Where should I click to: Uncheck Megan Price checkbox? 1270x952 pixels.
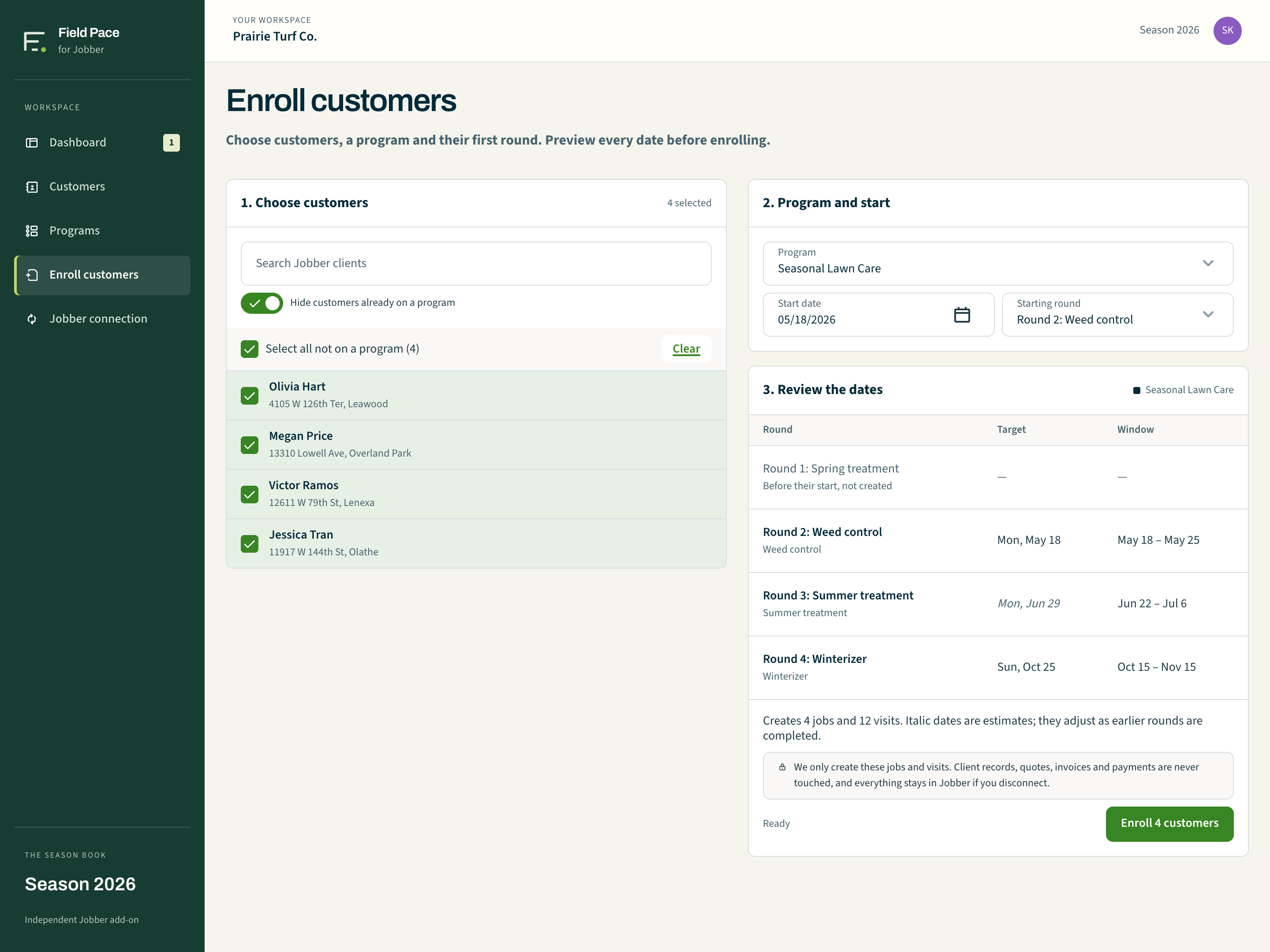point(249,445)
